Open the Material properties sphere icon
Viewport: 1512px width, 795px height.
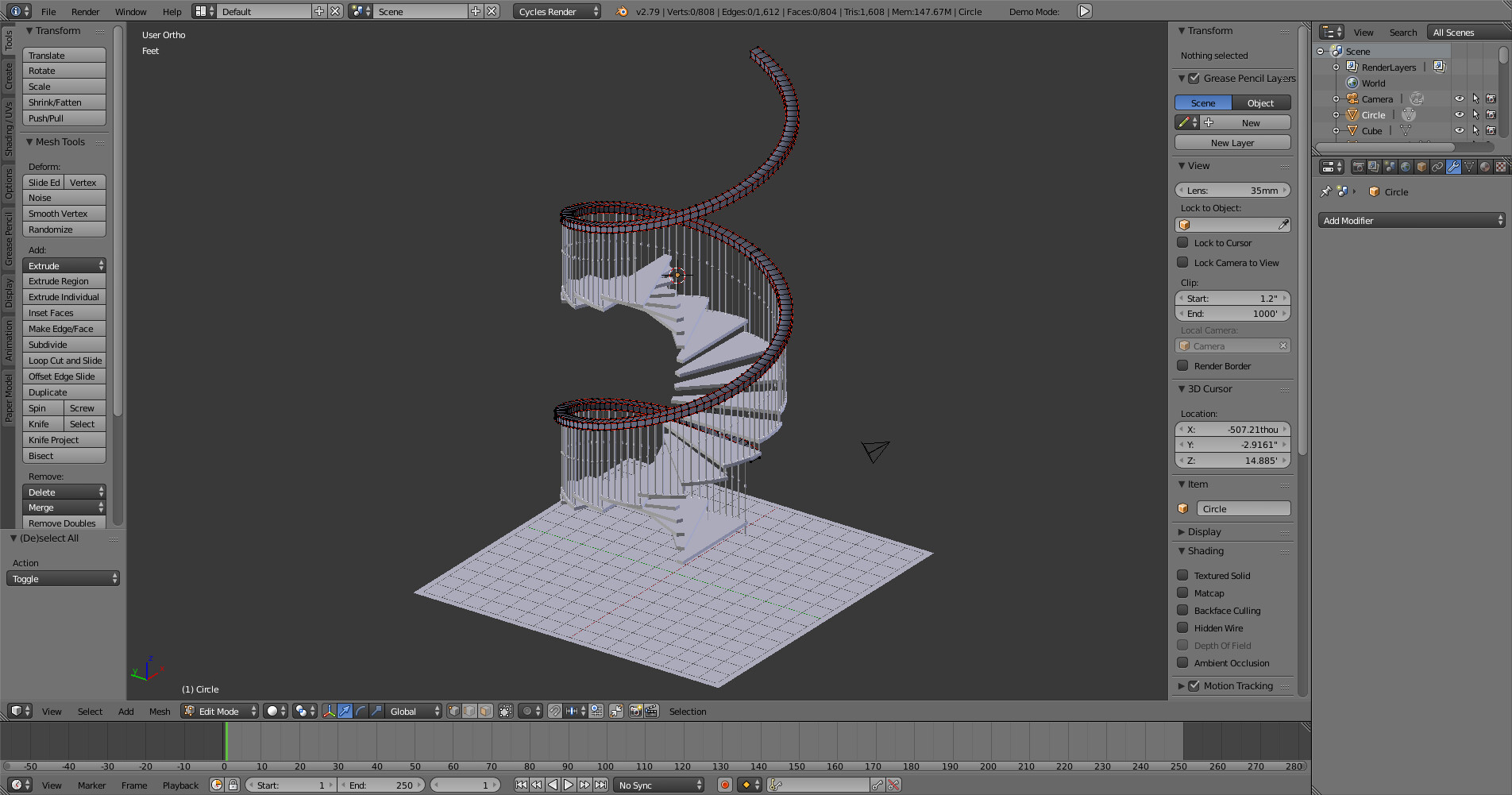(1486, 167)
